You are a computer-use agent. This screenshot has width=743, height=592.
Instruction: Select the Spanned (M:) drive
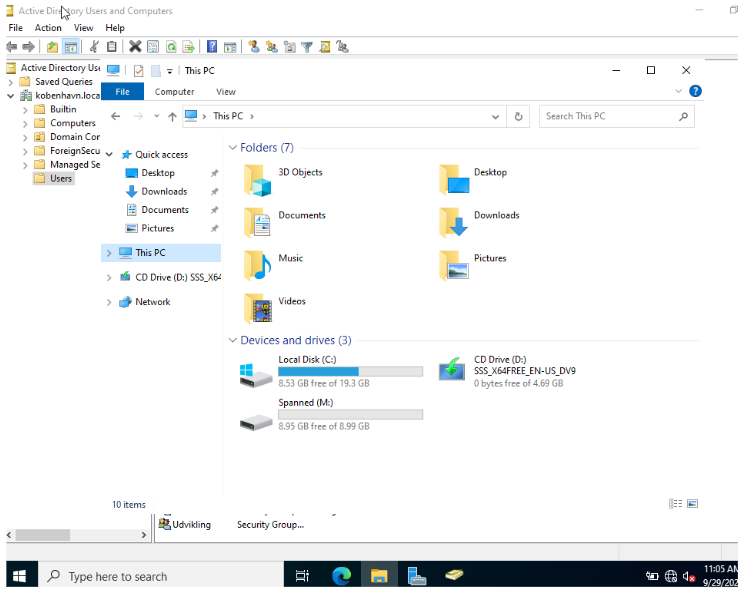(332, 415)
